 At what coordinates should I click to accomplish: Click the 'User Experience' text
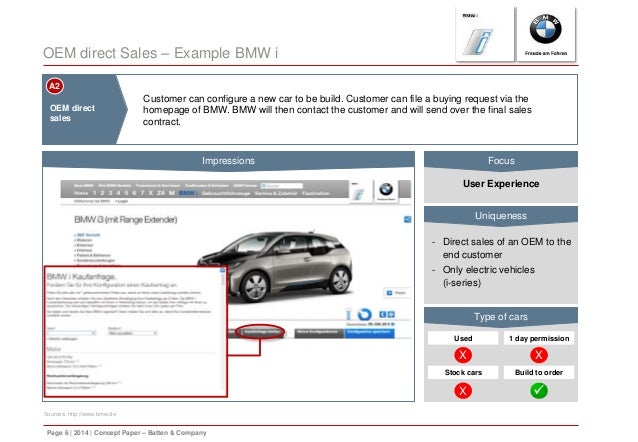501,184
